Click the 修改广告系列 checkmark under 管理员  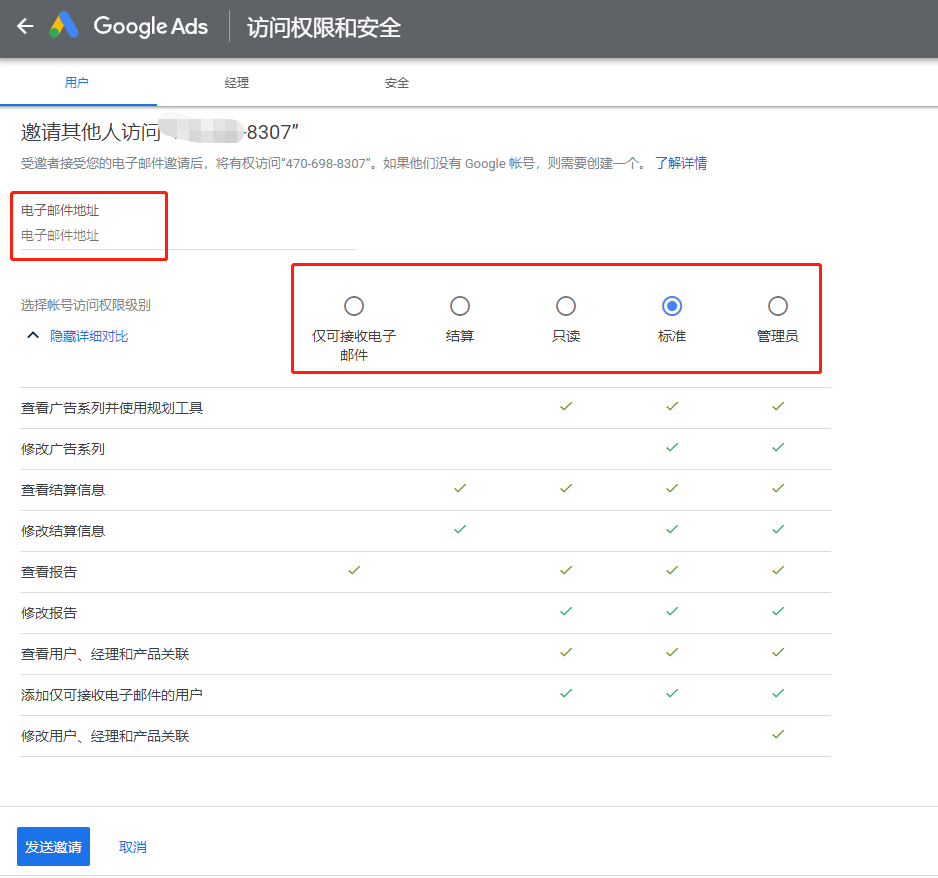[x=778, y=447]
